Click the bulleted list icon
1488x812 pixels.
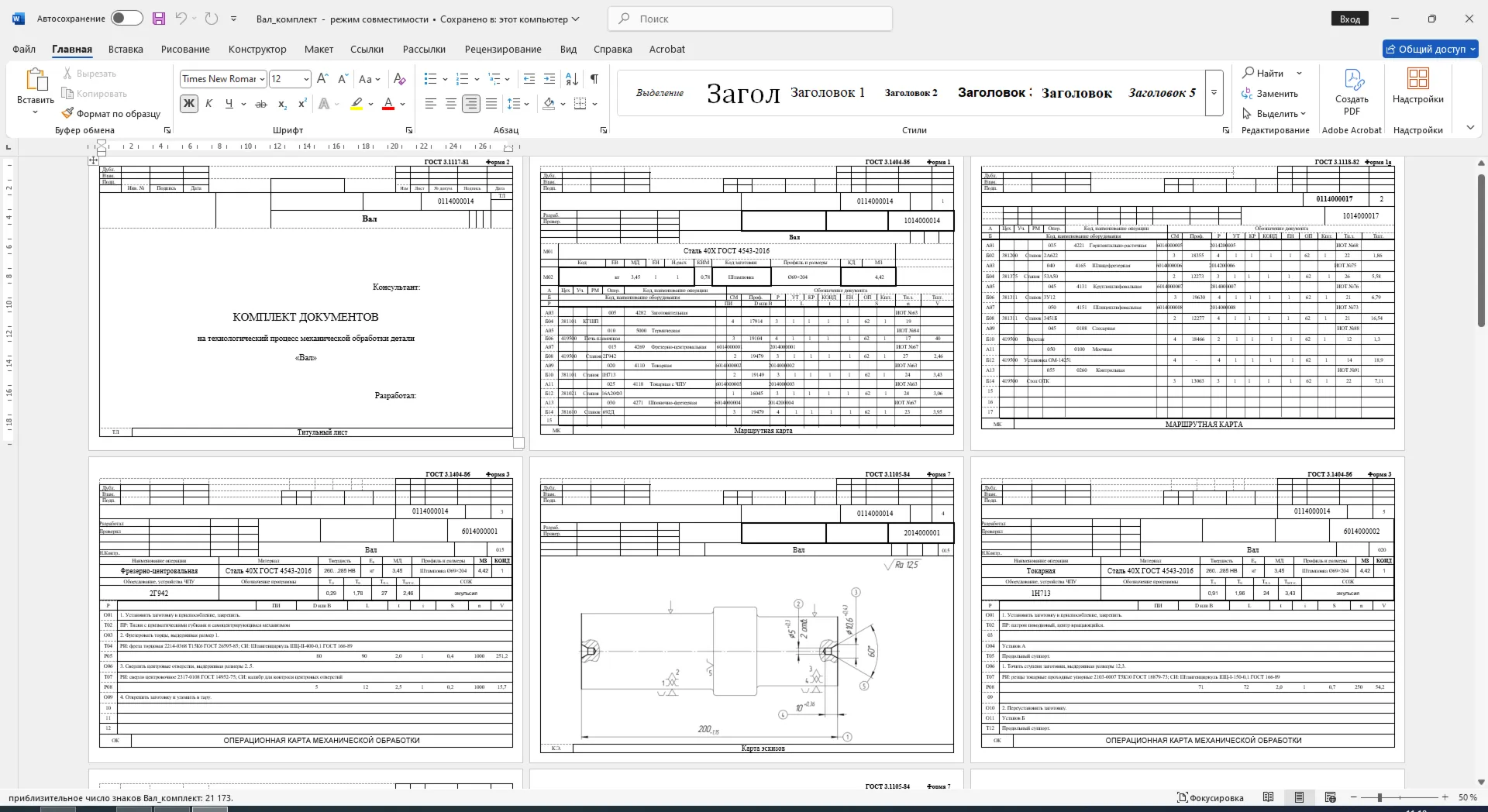tap(431, 78)
